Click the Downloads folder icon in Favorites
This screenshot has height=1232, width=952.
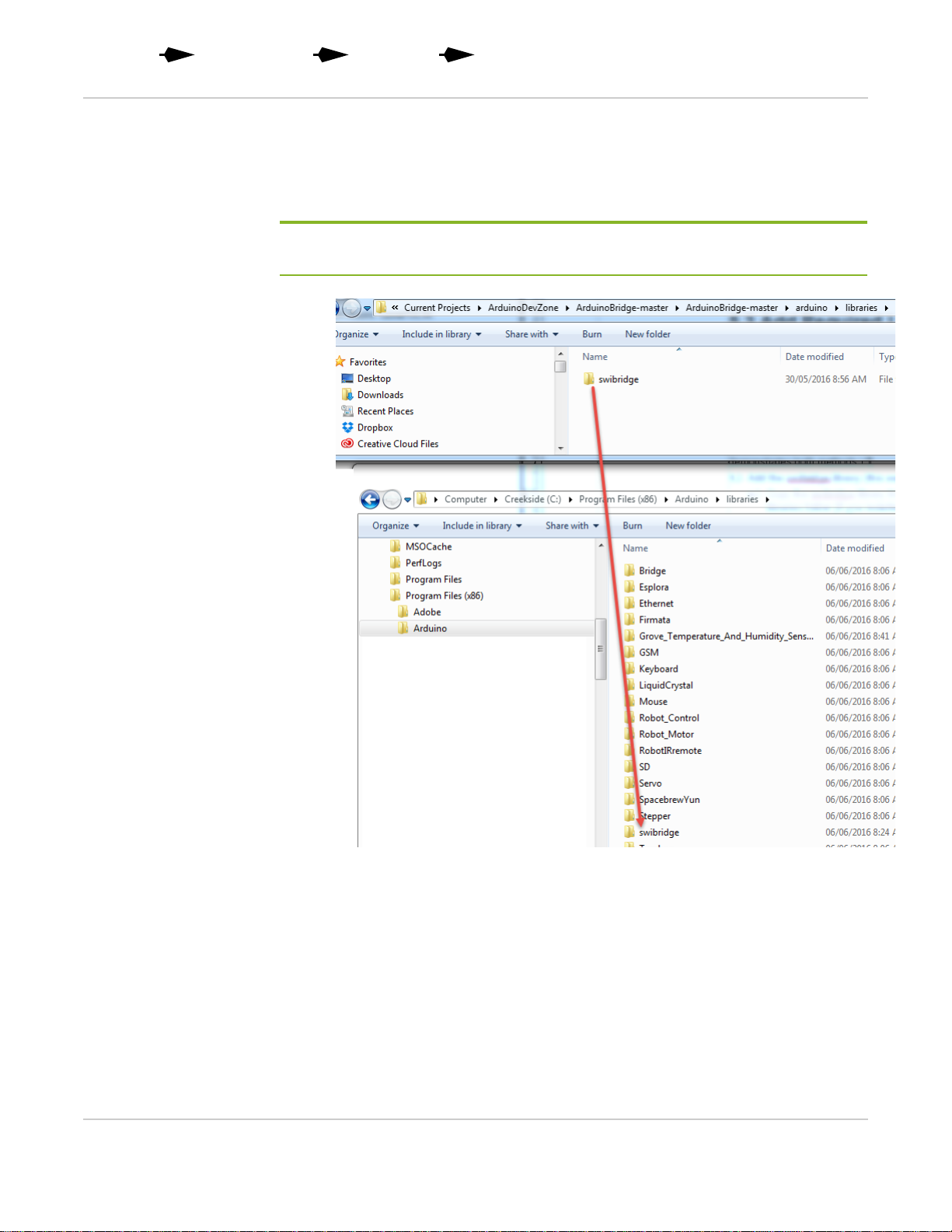coord(347,395)
